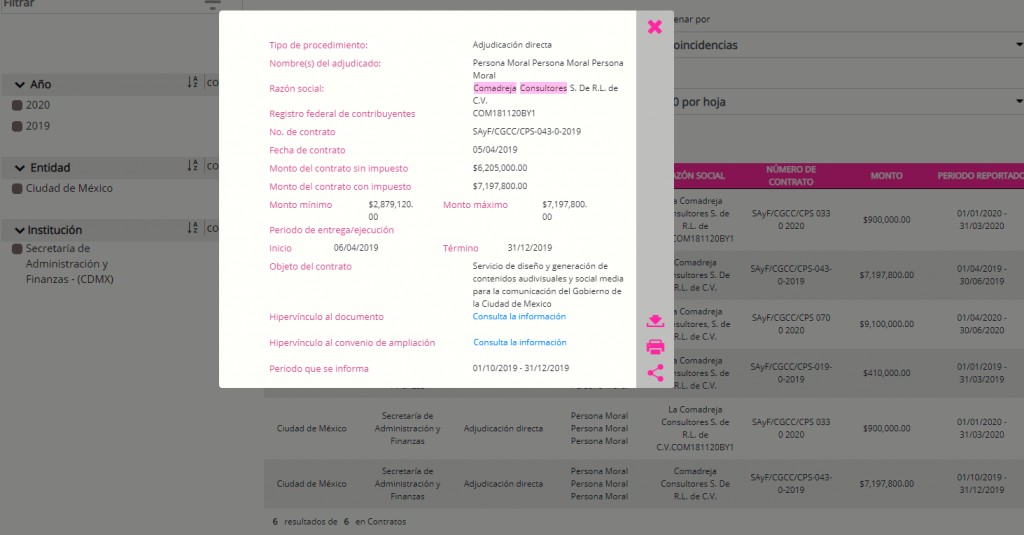Collapse the Institución filter section
1024x535 pixels.
(x=19, y=231)
